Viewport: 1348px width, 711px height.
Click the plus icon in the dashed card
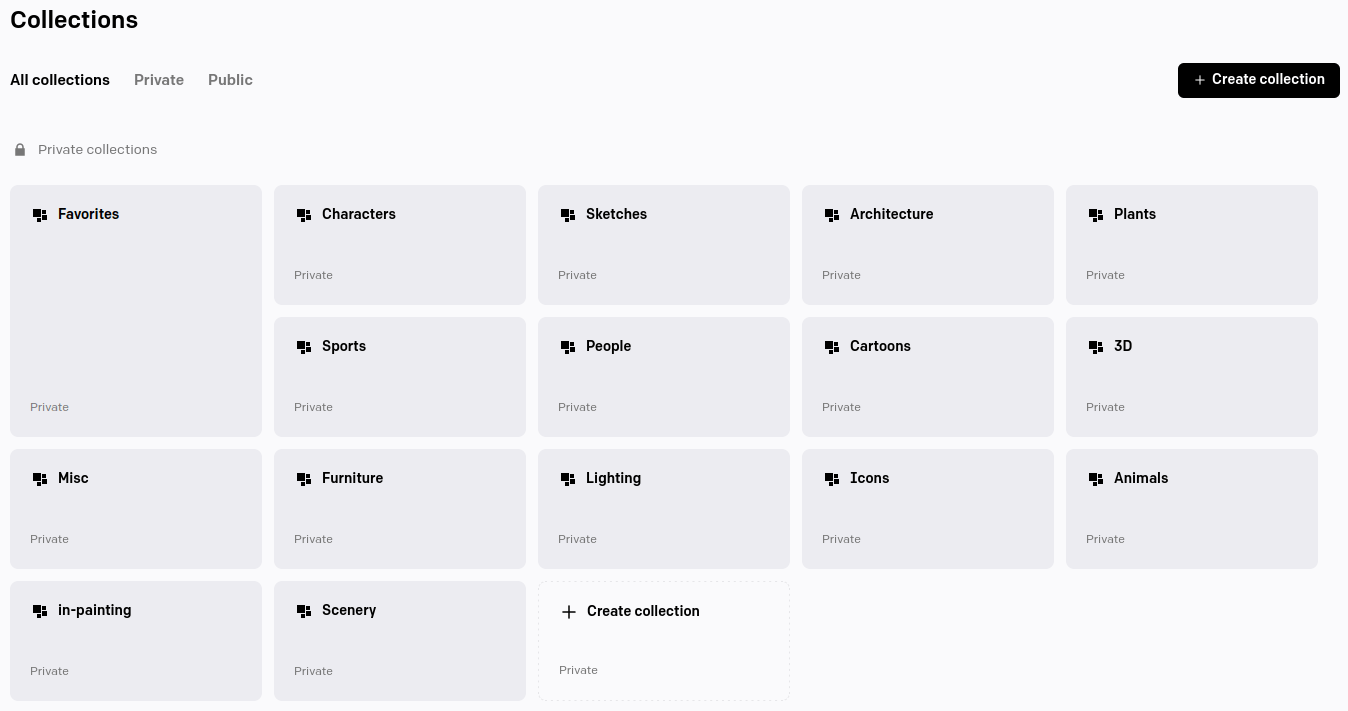click(x=569, y=612)
